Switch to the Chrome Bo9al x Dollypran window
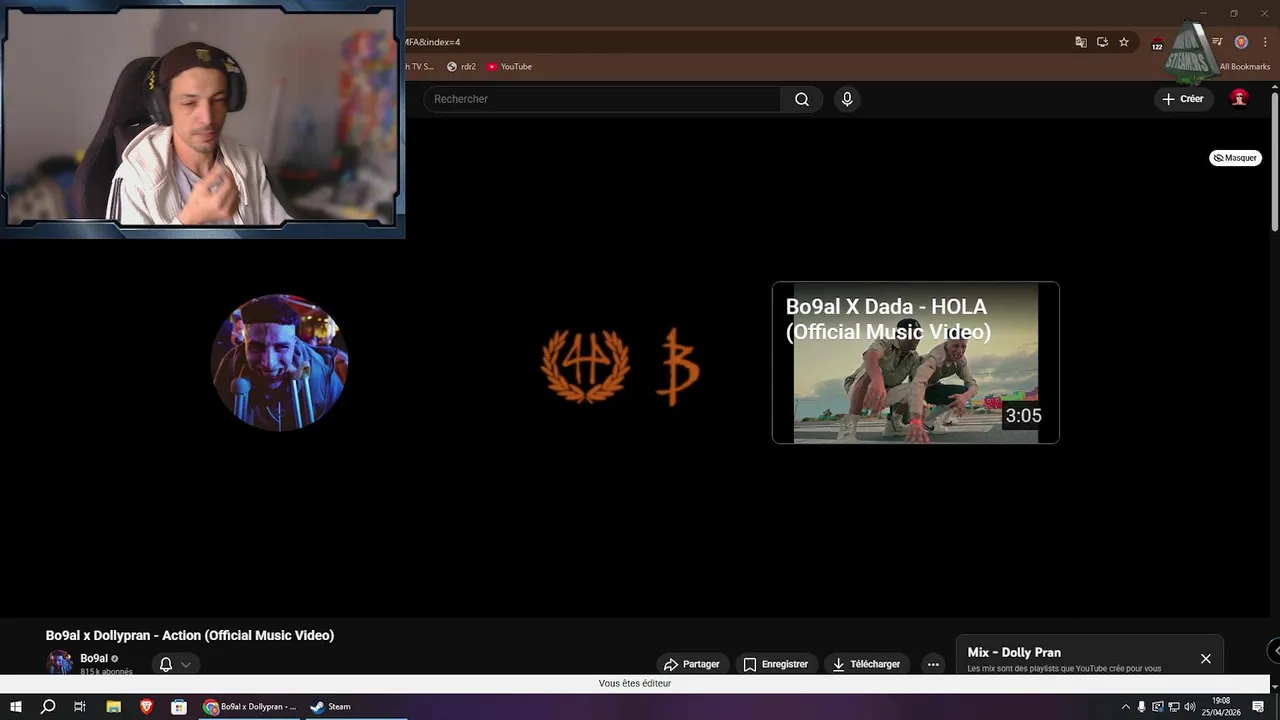This screenshot has height=720, width=1280. [x=250, y=707]
